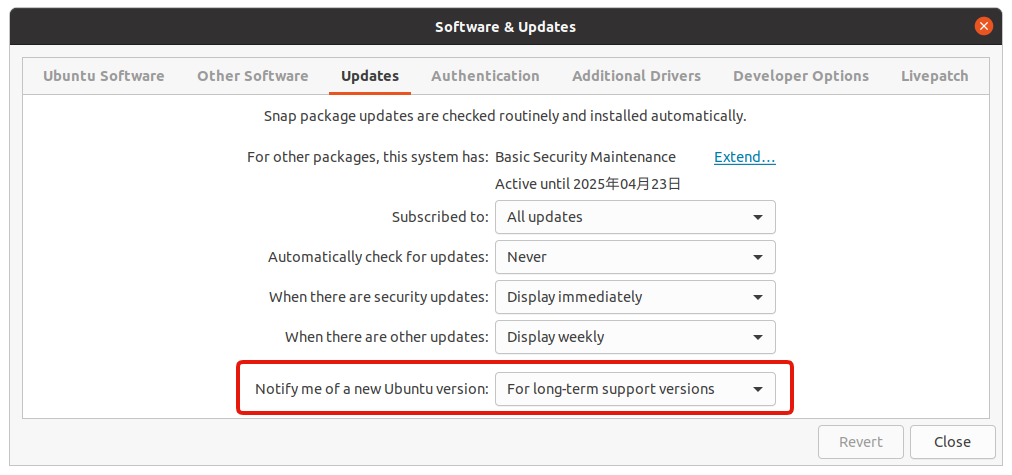Click the 'Subscribed to:' label
The height and width of the screenshot is (475, 1012).
click(440, 217)
